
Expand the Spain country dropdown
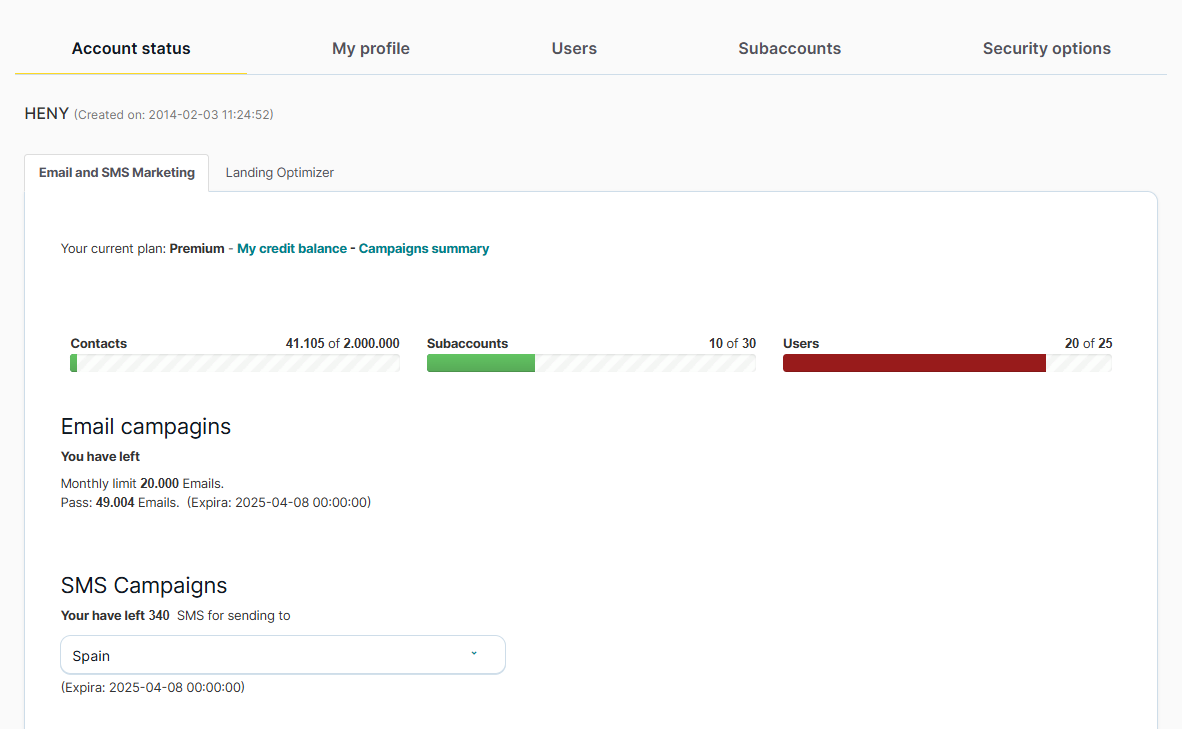283,655
